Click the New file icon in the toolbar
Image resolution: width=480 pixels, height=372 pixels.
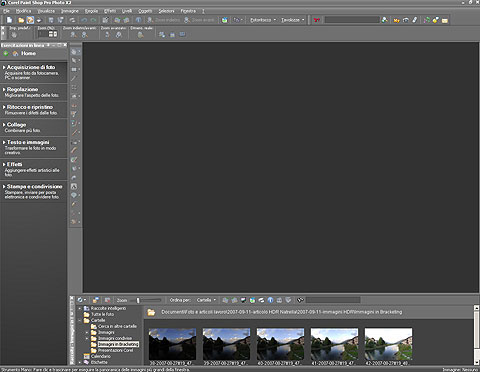[x=9, y=20]
